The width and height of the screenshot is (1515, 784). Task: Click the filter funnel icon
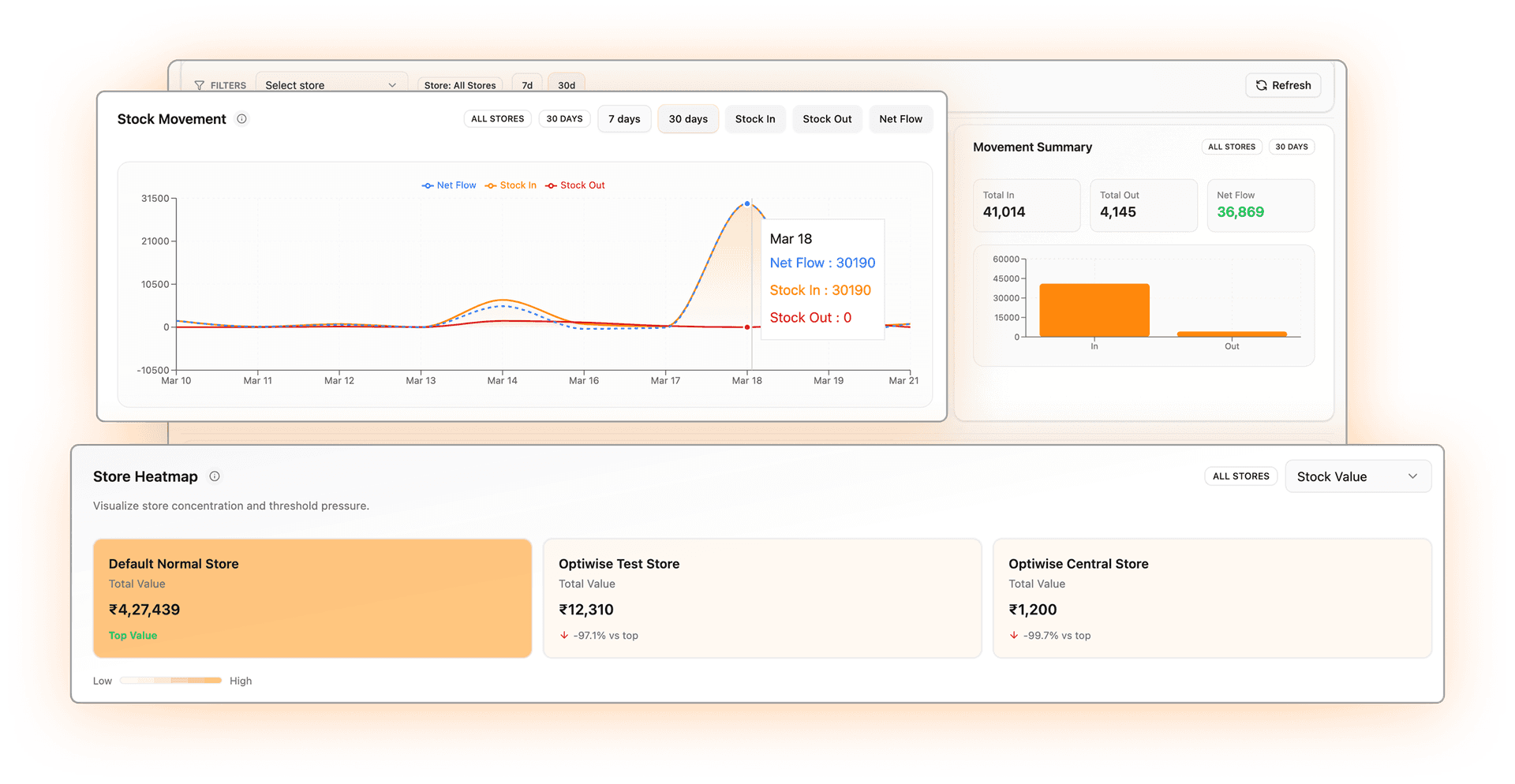200,85
